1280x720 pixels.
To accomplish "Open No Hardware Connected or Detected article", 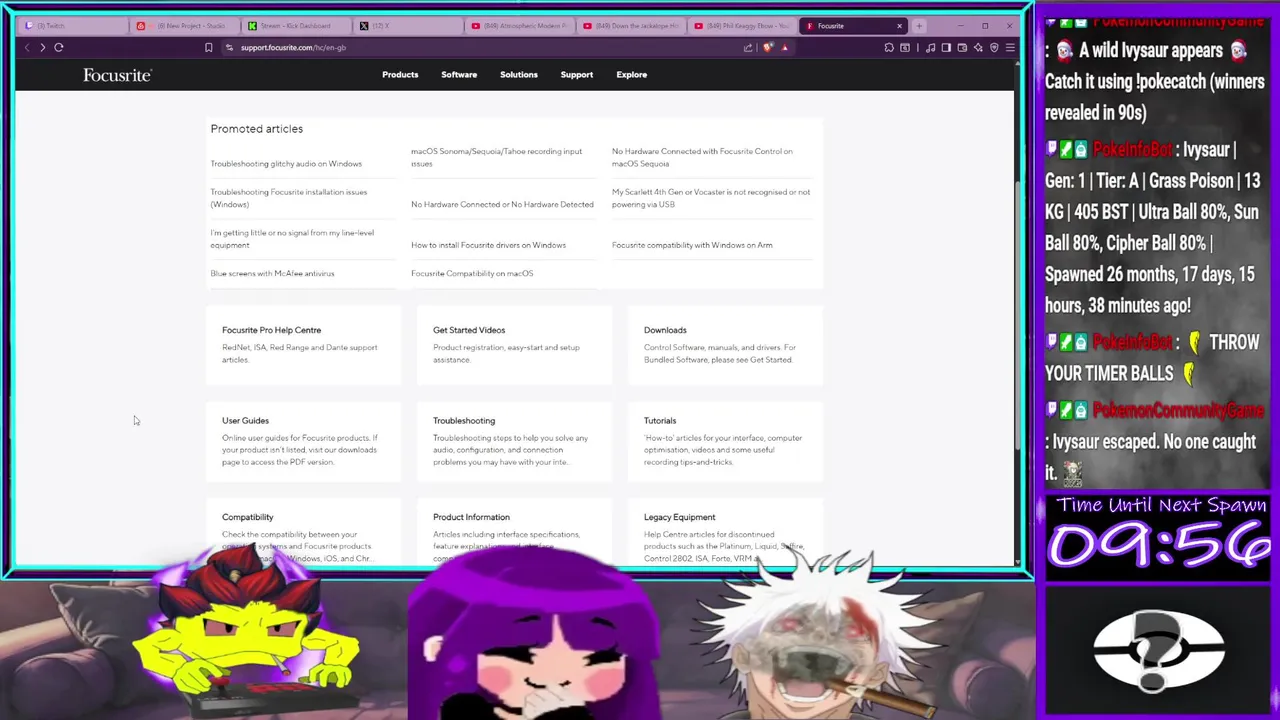I will pyautogui.click(x=502, y=204).
